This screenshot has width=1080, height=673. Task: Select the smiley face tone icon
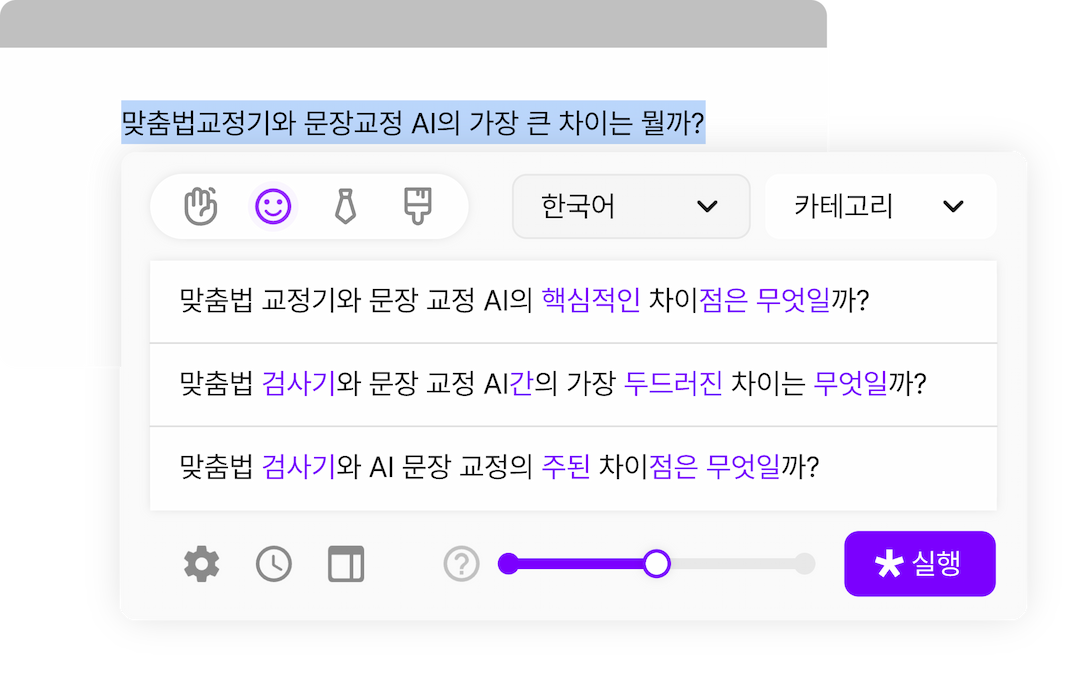(273, 207)
